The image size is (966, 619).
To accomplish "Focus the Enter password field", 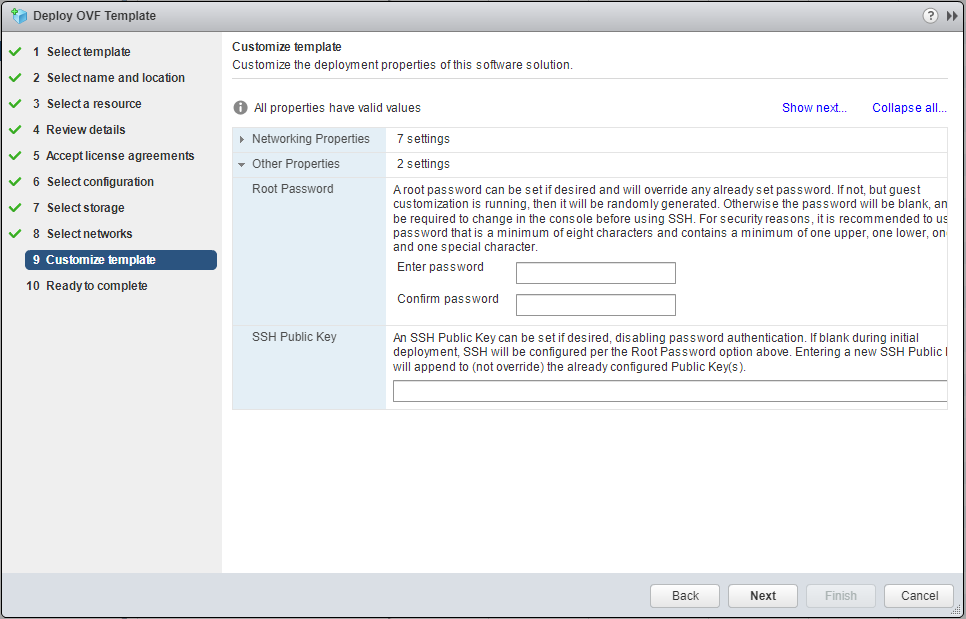I will tap(595, 273).
